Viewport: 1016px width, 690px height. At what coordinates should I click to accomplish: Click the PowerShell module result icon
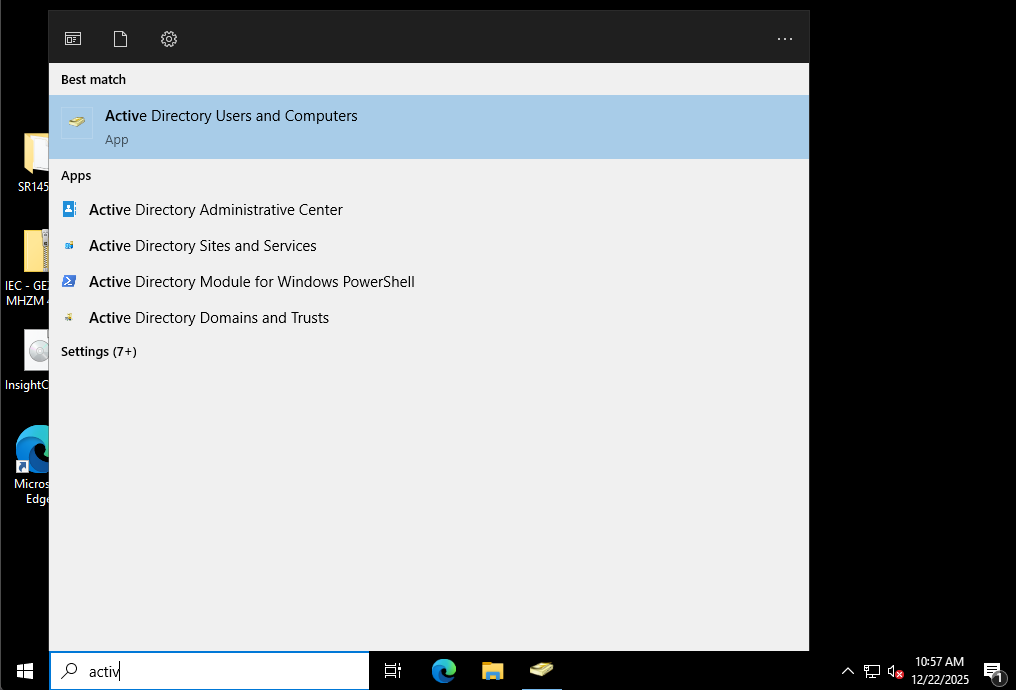(x=69, y=281)
